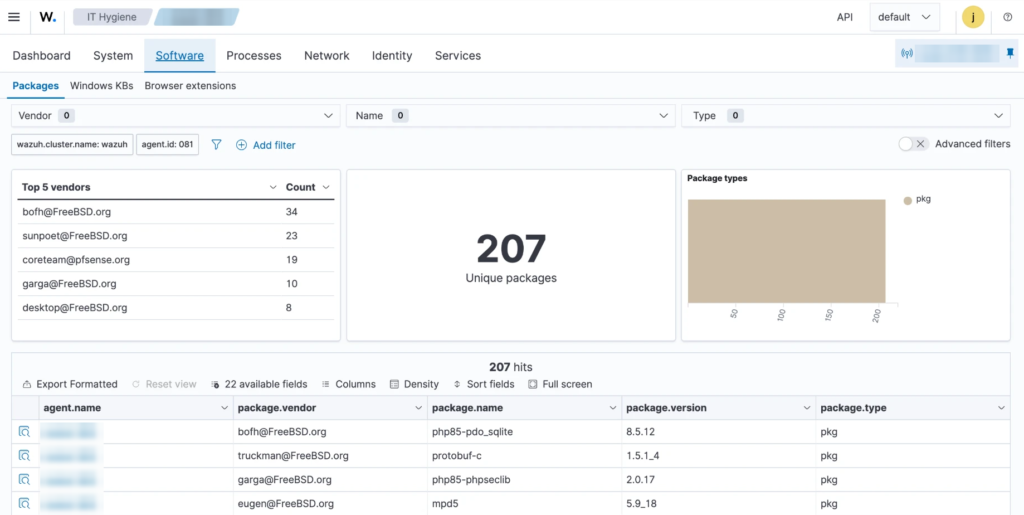
Task: Click the 207 Unique packages metric
Action: coord(511,258)
